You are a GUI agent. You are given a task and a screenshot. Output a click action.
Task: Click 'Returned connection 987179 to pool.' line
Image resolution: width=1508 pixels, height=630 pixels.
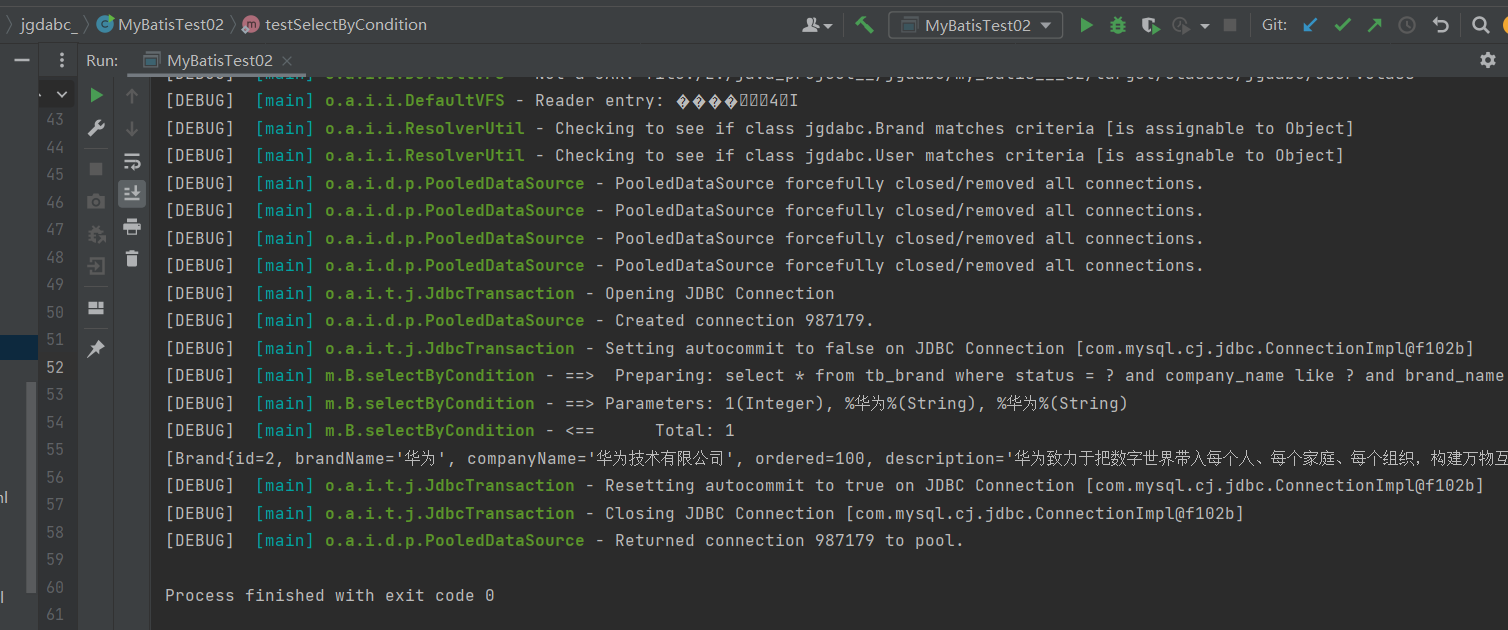pyautogui.click(x=564, y=540)
